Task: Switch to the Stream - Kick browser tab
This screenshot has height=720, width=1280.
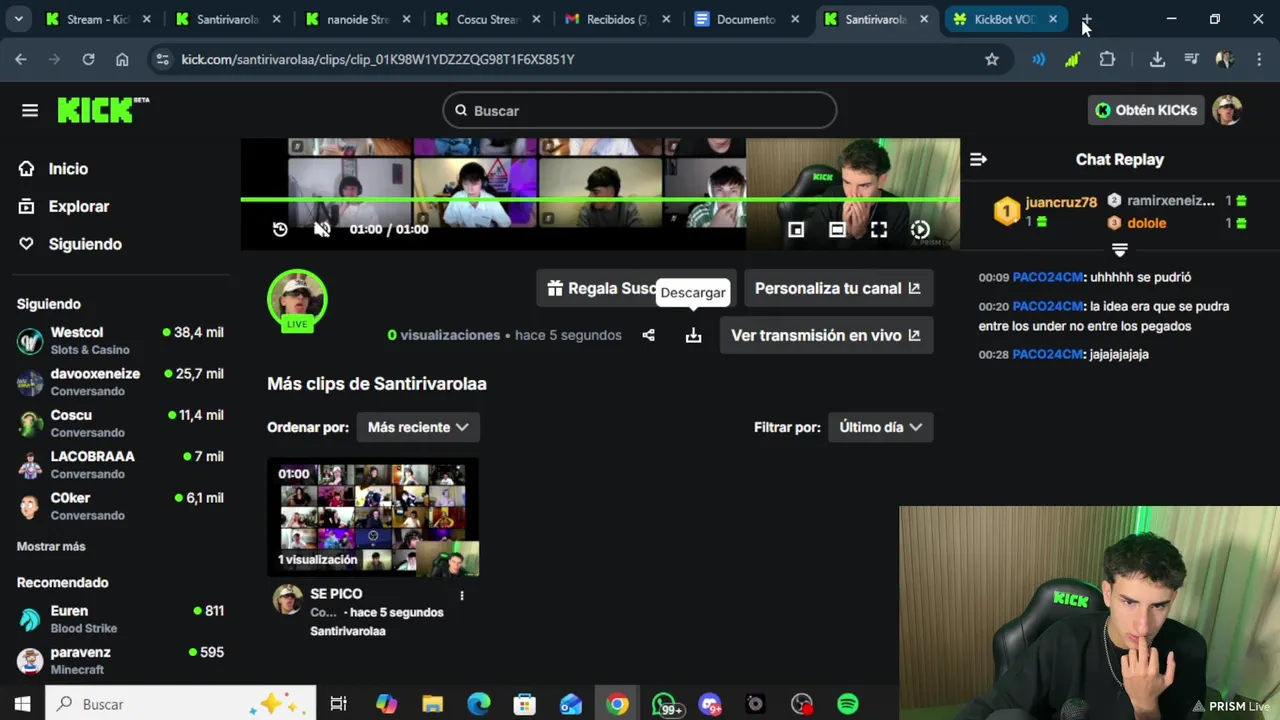Action: coord(98,19)
